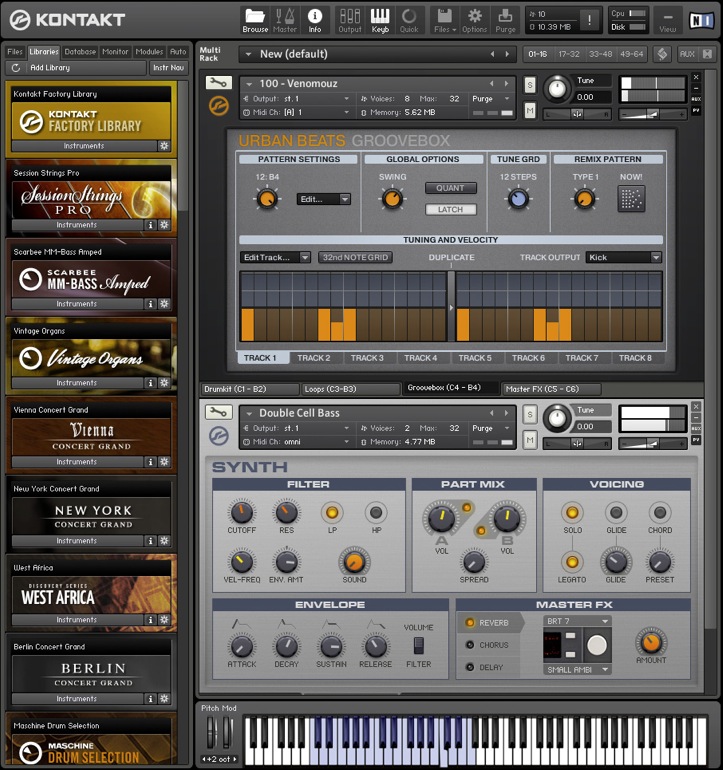The image size is (723, 770).
Task: Open the Track Output Kick dropdown
Action: (624, 257)
